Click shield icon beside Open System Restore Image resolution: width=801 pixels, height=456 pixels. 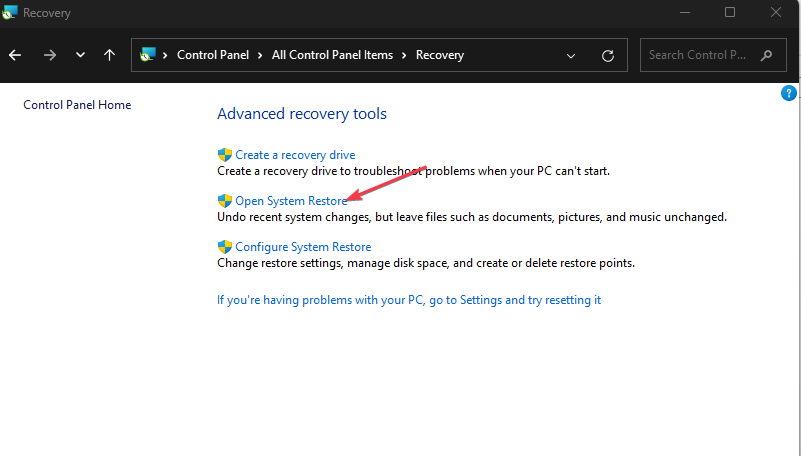click(x=225, y=201)
